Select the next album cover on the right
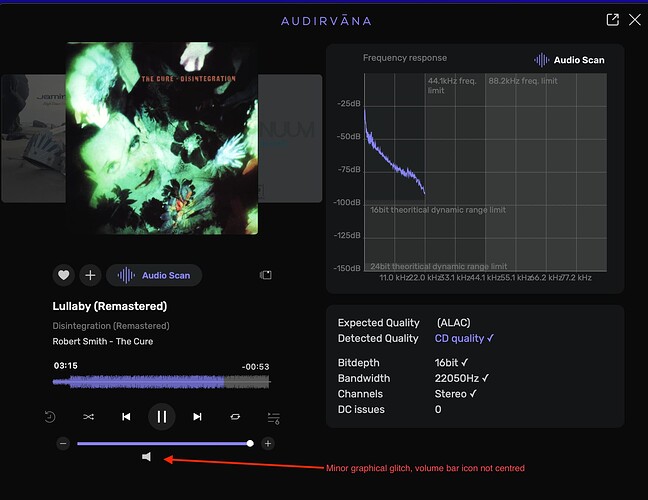This screenshot has width=648, height=500. click(x=290, y=138)
